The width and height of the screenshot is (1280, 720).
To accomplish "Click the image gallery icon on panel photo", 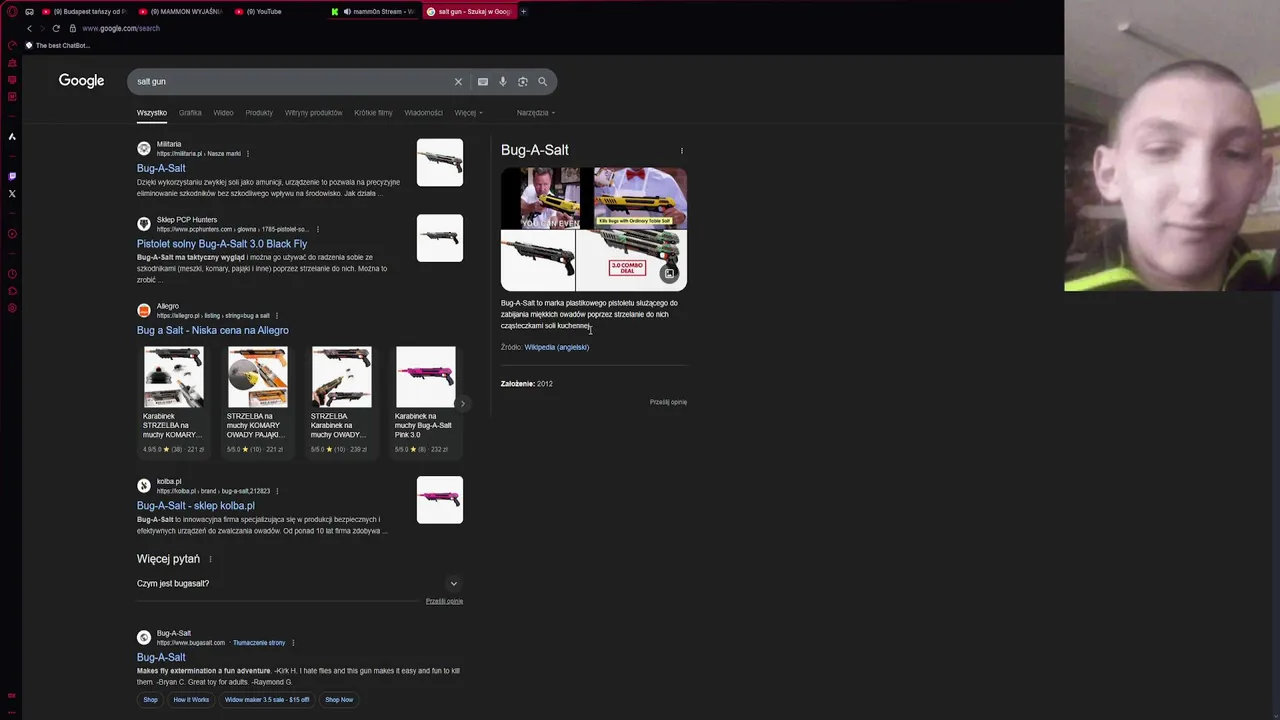I will (x=669, y=273).
